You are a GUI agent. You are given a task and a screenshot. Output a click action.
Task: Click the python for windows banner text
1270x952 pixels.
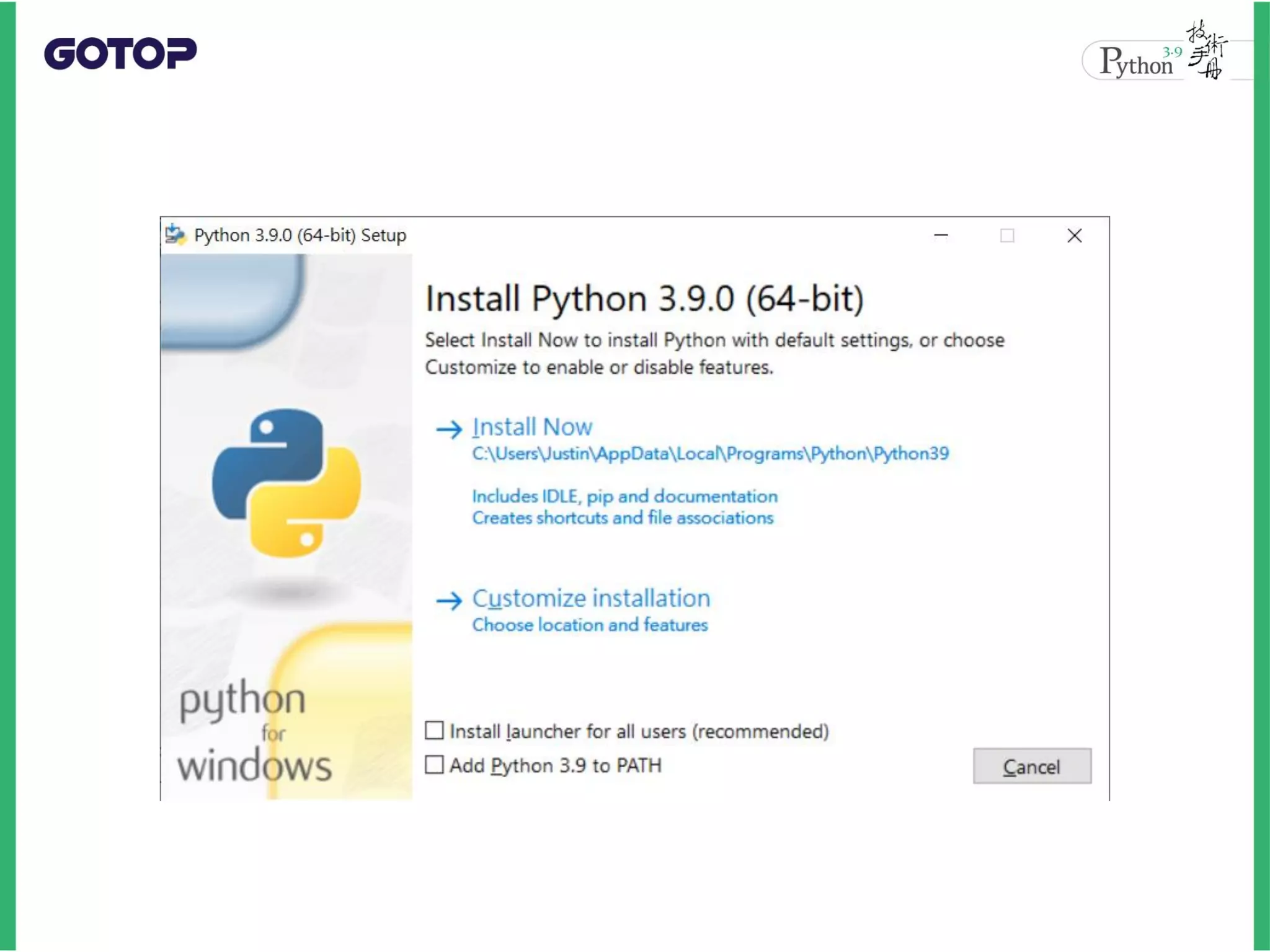254,731
